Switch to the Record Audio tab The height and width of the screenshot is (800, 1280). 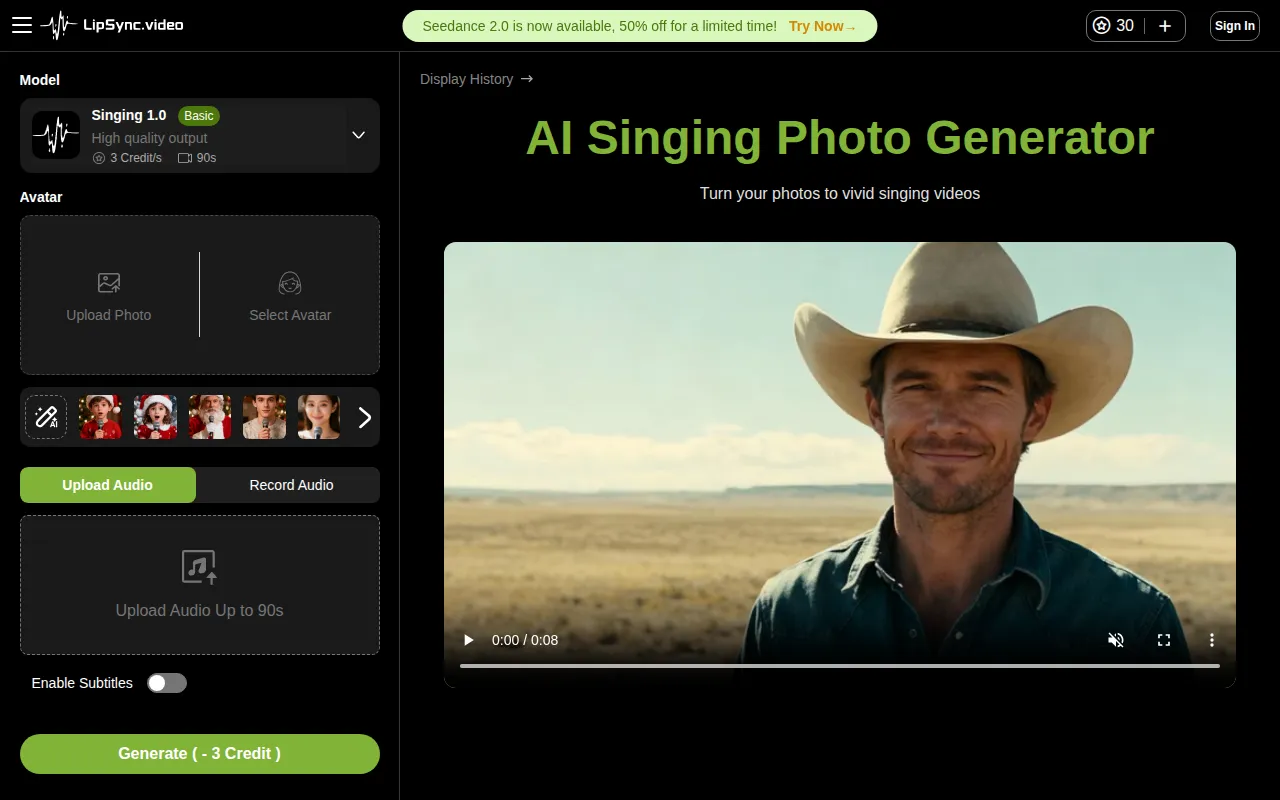pyautogui.click(x=291, y=485)
